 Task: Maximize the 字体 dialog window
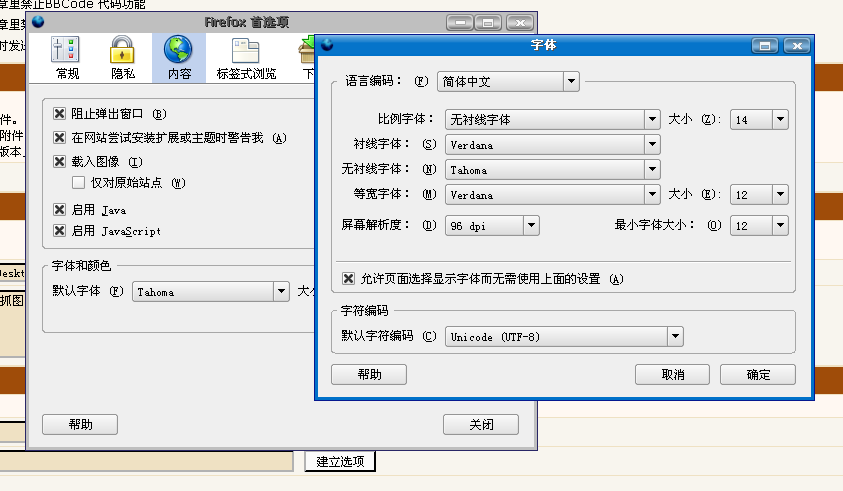[765, 46]
